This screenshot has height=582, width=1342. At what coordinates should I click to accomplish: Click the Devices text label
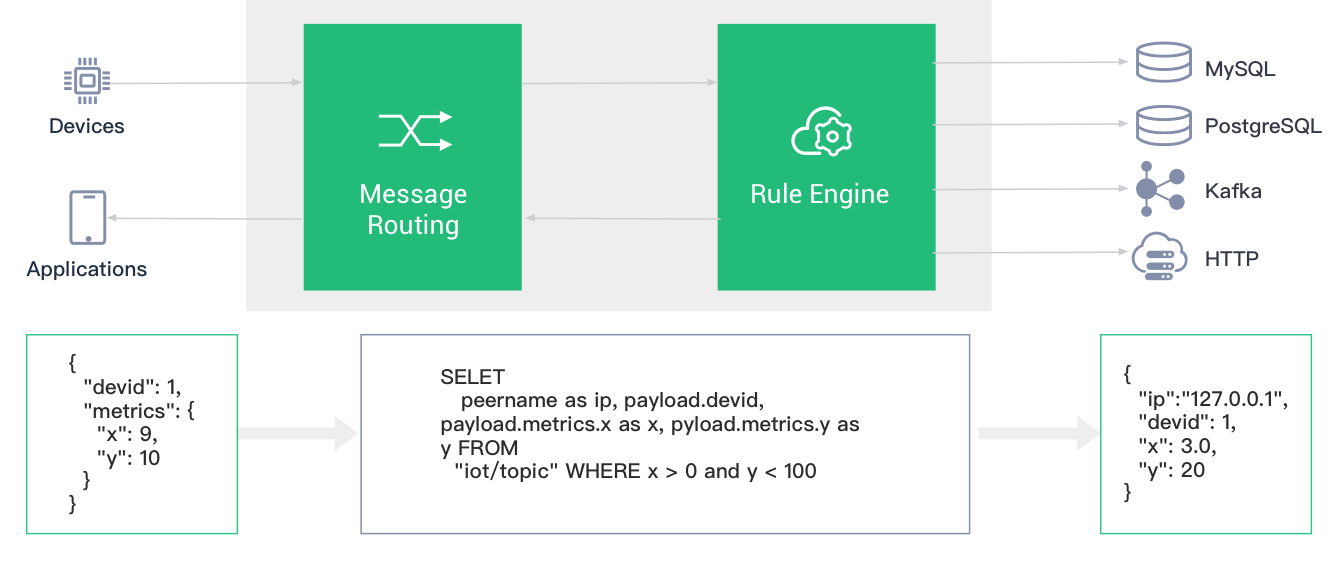87,126
